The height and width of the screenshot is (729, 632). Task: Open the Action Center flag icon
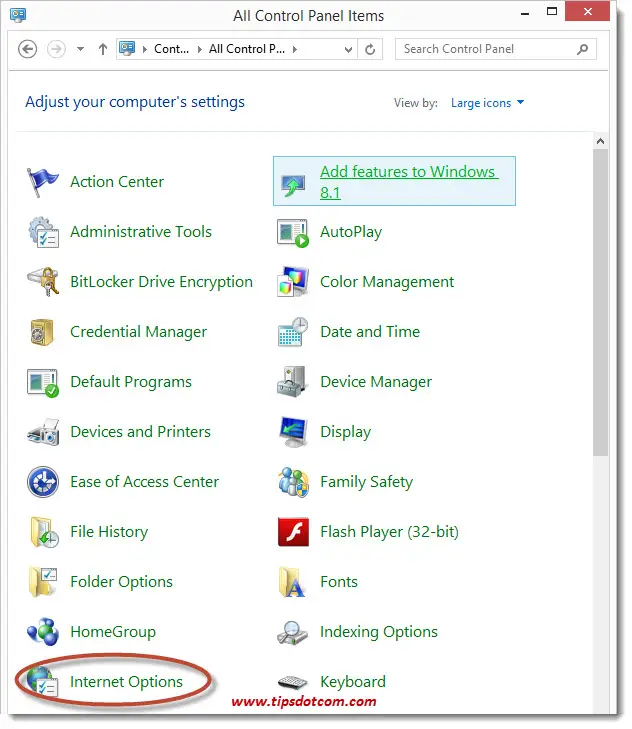pos(43,182)
